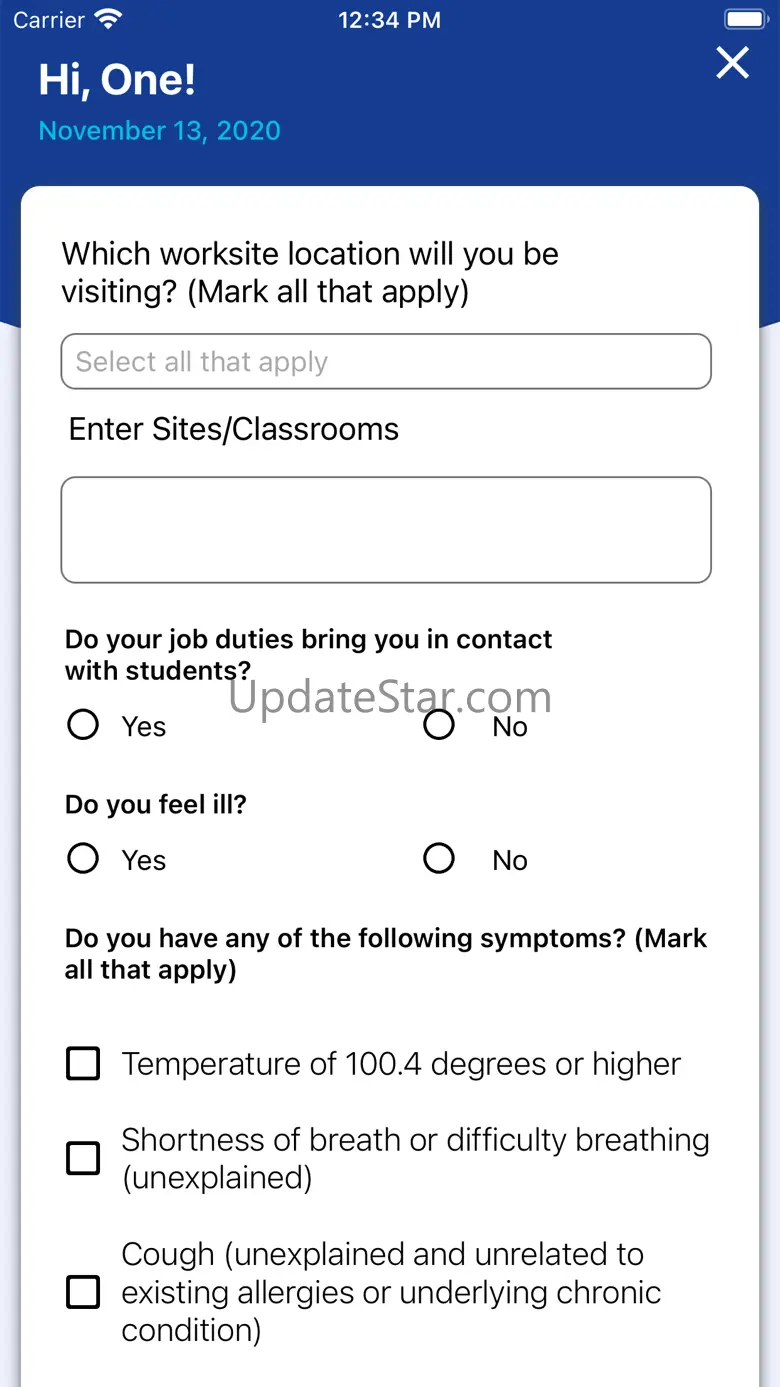The width and height of the screenshot is (780, 1387).
Task: Close the health screening form
Action: (x=732, y=63)
